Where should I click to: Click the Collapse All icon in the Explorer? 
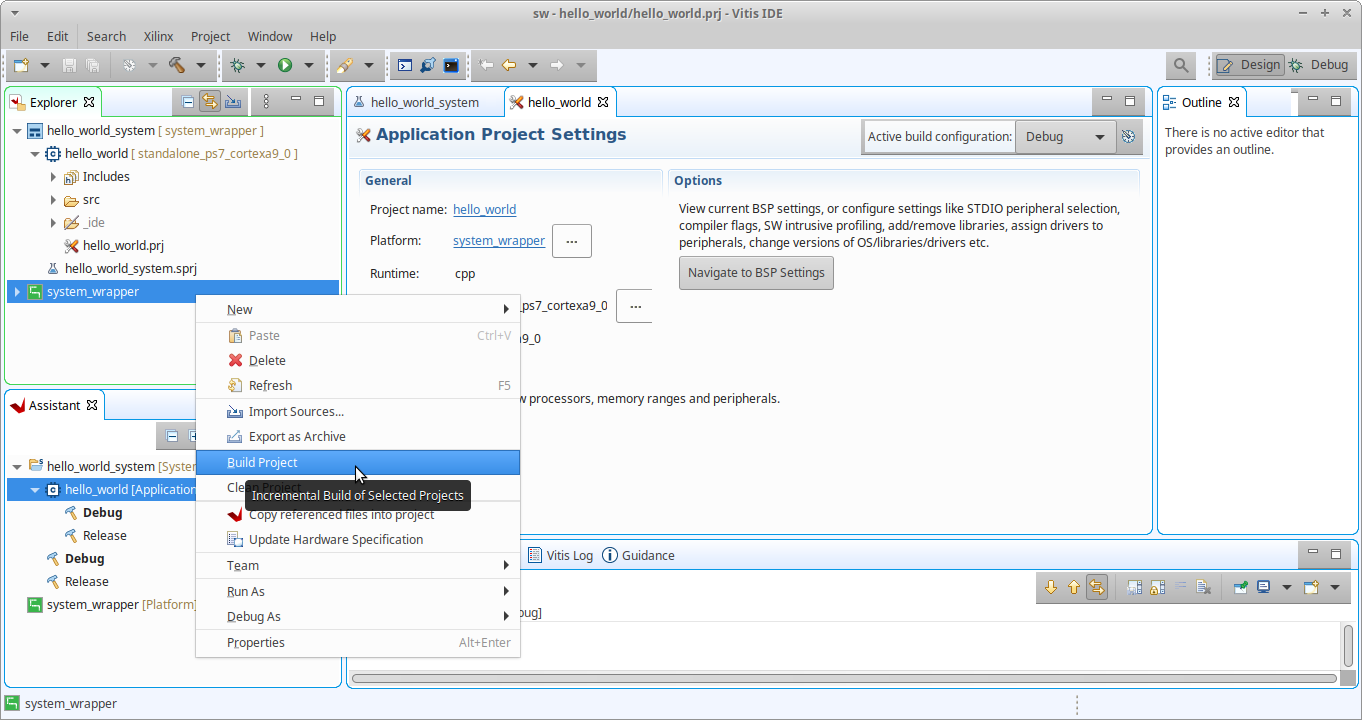pyautogui.click(x=187, y=102)
